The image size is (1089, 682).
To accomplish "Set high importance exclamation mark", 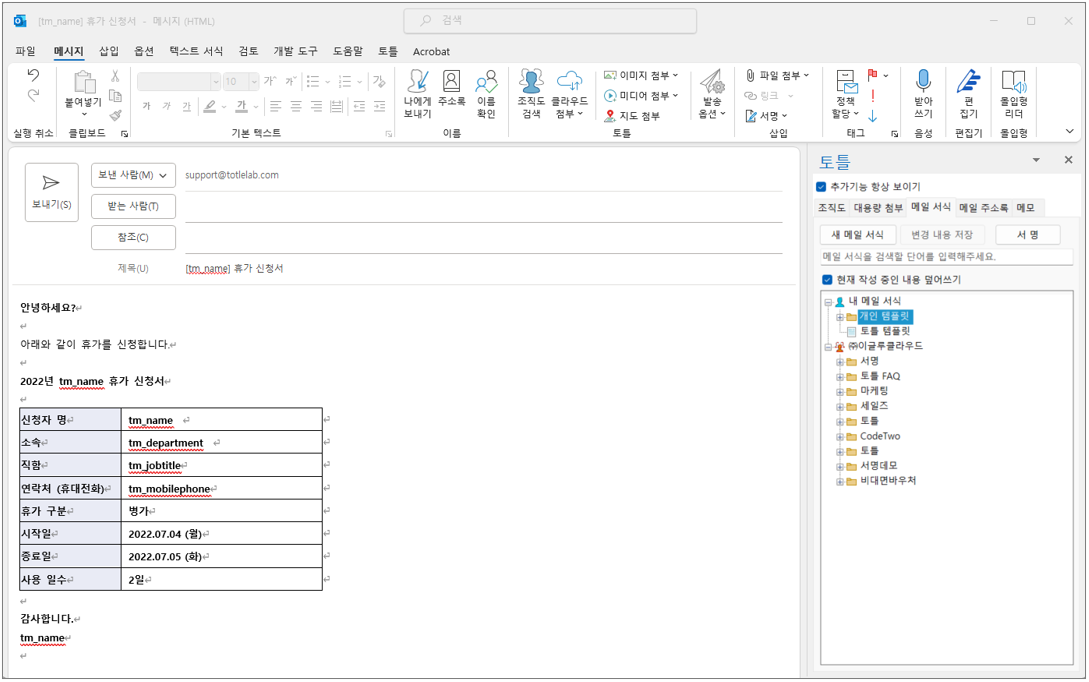I will pyautogui.click(x=872, y=96).
